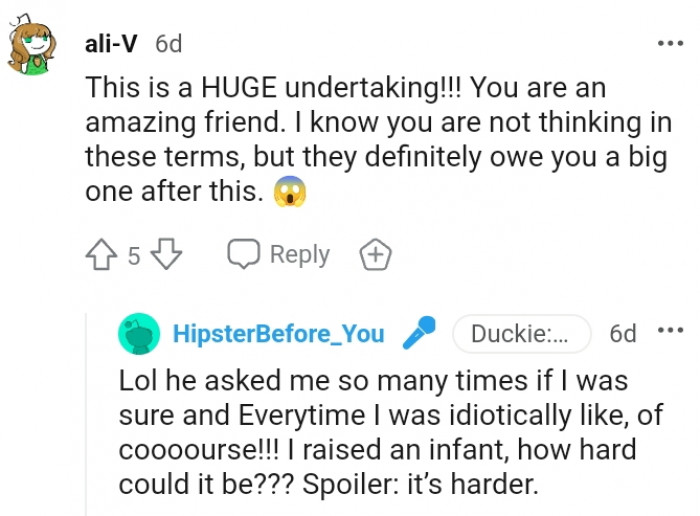Click the screaming face emoji
This screenshot has height=516, width=700.
click(x=288, y=193)
